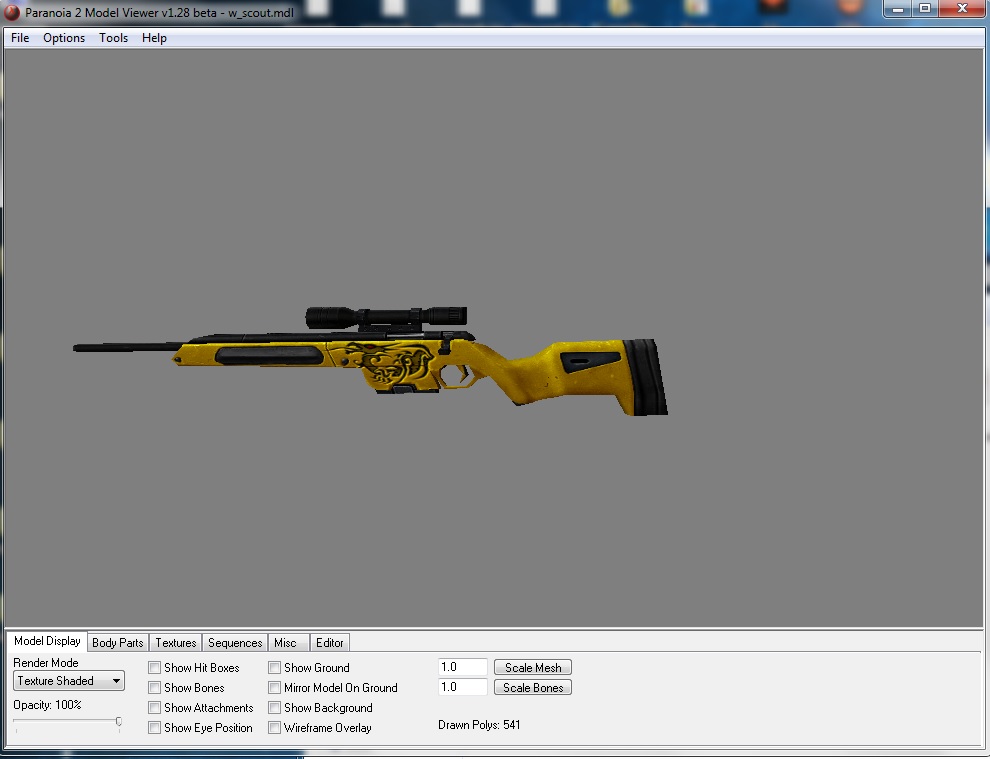Click the bones scale value input field
This screenshot has height=759, width=990.
(x=462, y=687)
